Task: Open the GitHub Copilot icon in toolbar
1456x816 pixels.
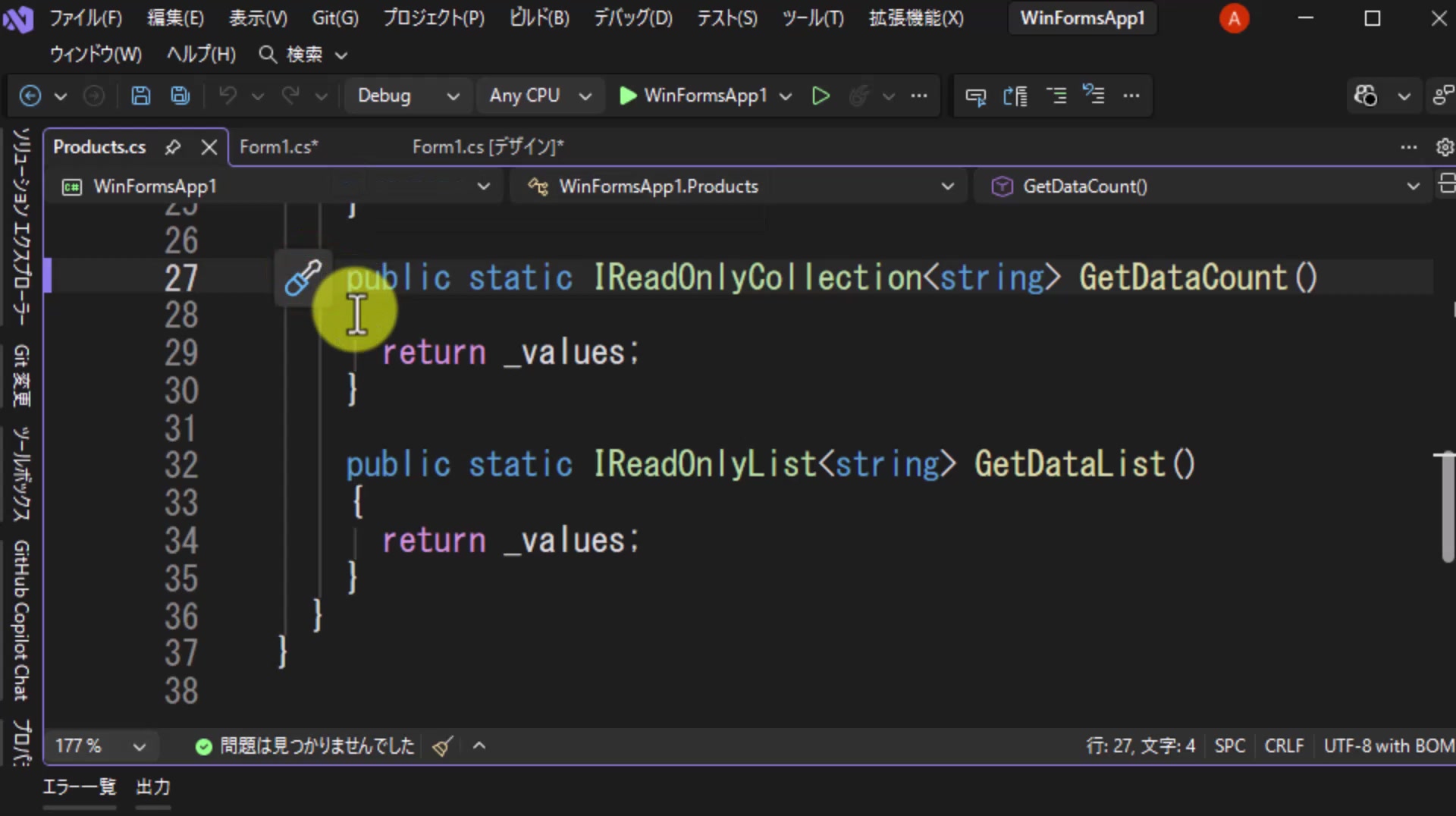Action: [x=1366, y=96]
